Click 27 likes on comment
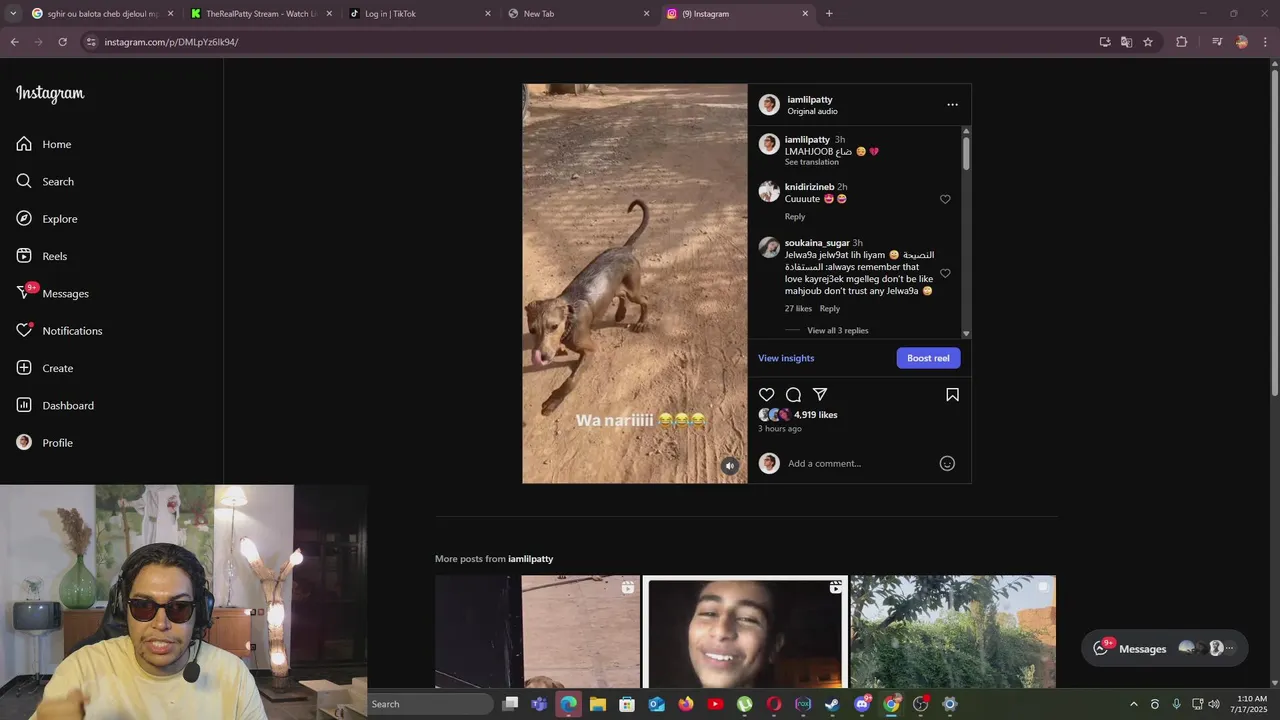Screen dimensions: 1280x720 click(x=798, y=309)
